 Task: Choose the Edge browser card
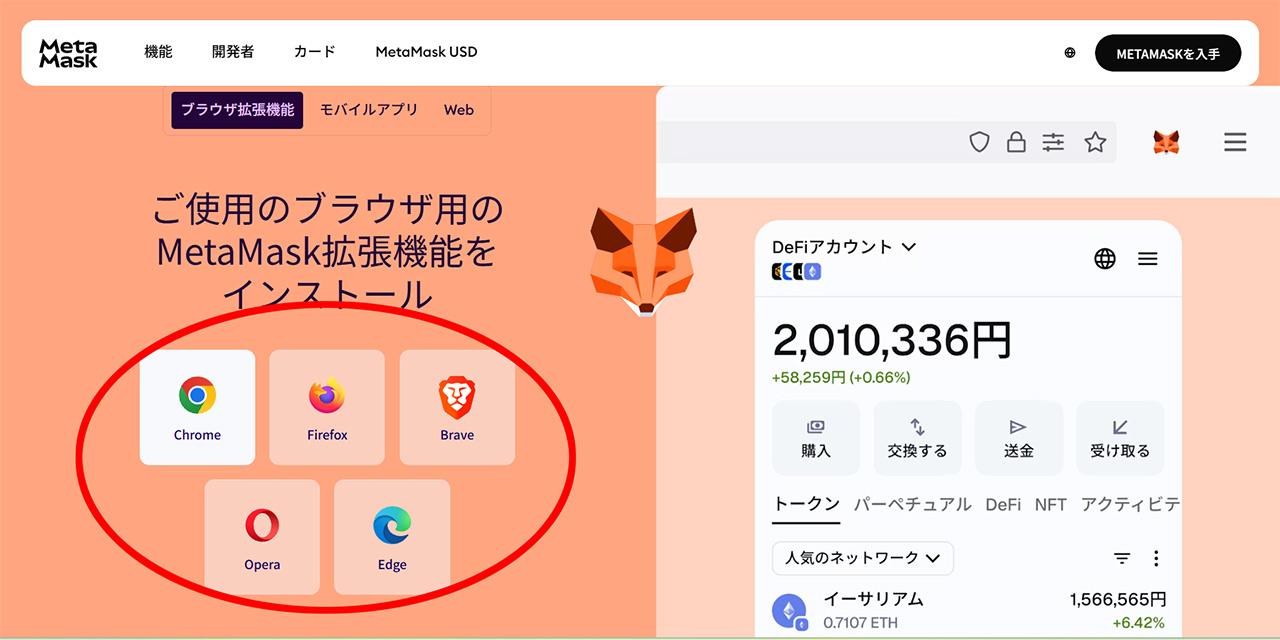392,537
